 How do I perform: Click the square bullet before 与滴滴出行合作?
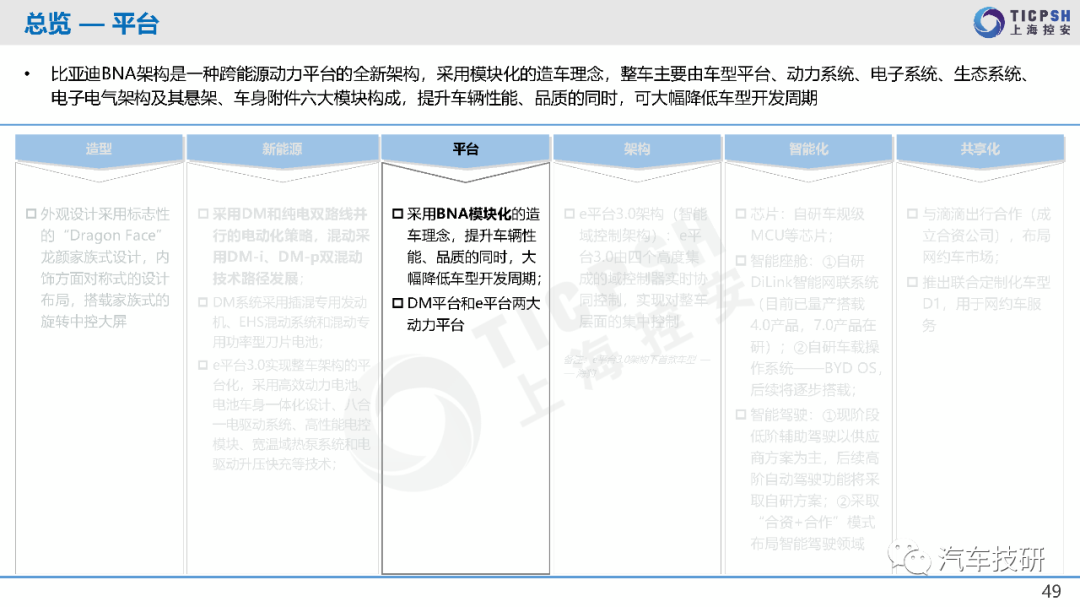[913, 214]
